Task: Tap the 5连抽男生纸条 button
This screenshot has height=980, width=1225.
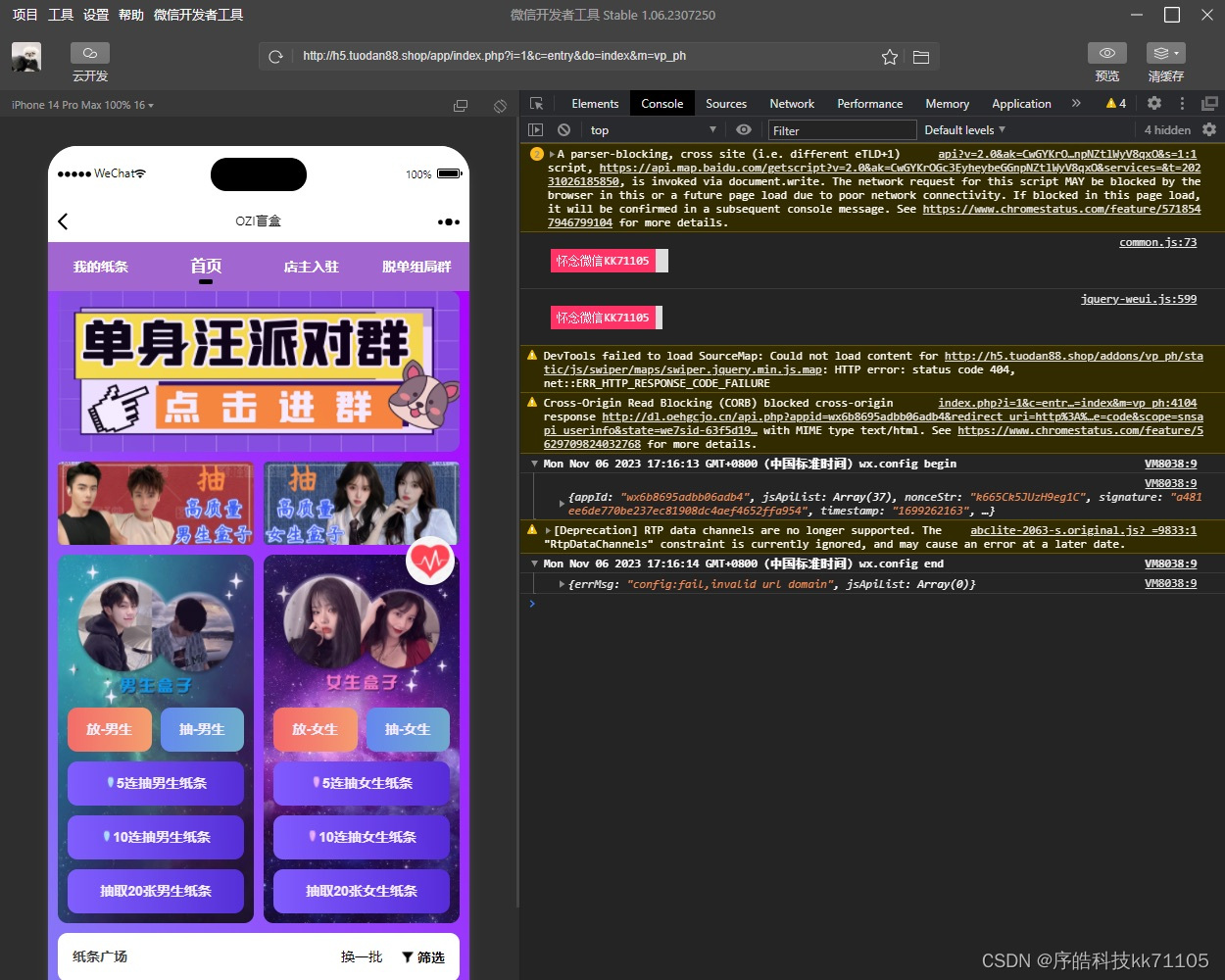Action: tap(156, 783)
